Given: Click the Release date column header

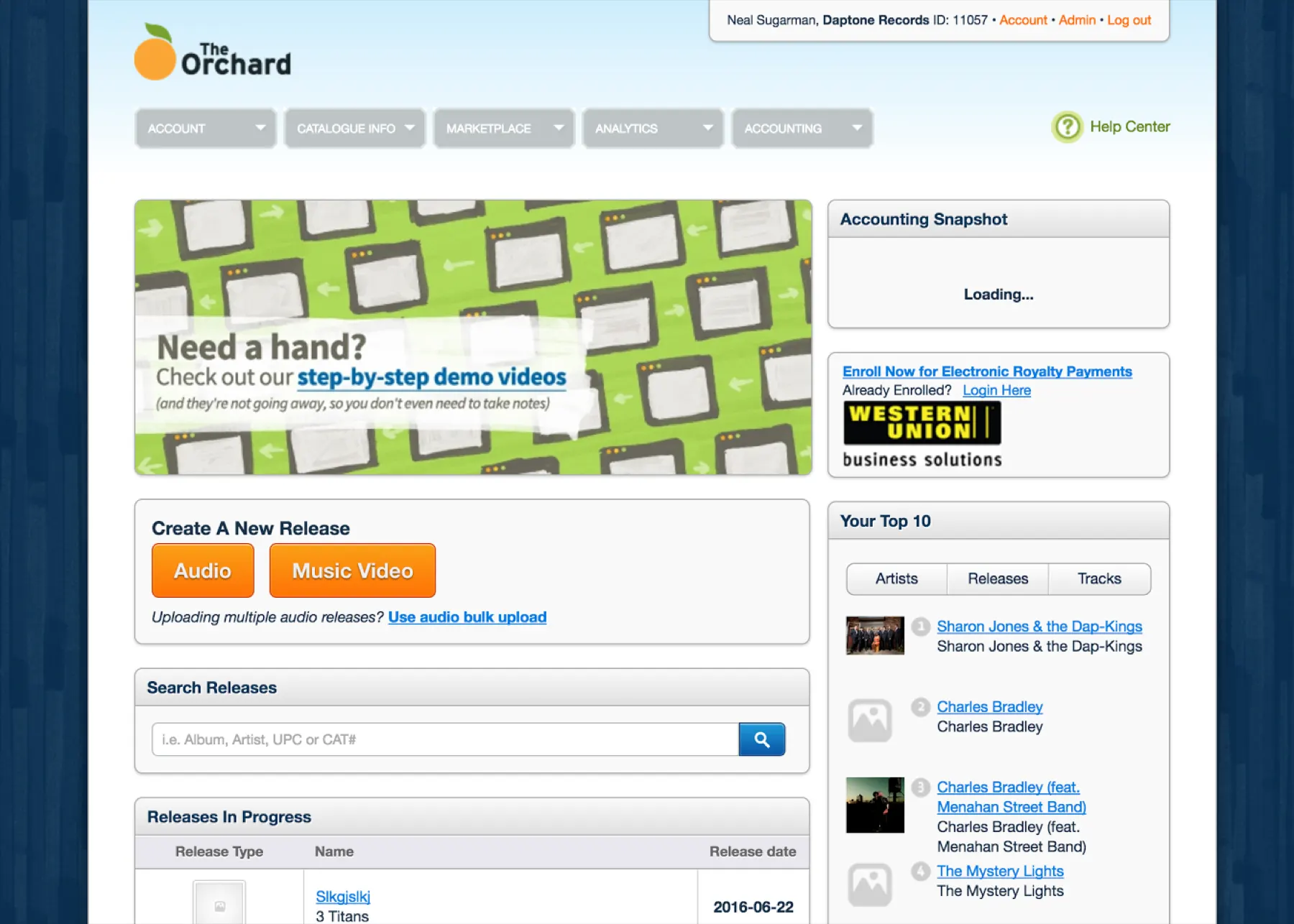Looking at the screenshot, I should 753,851.
